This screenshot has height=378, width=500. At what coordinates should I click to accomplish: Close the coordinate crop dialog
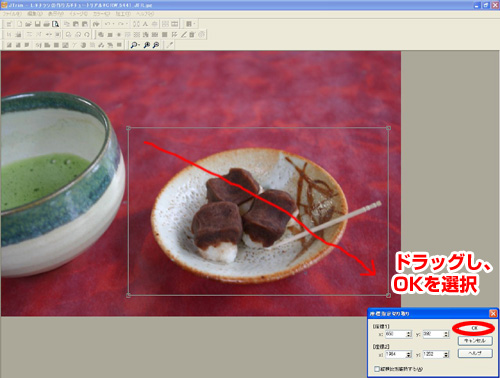point(493,314)
